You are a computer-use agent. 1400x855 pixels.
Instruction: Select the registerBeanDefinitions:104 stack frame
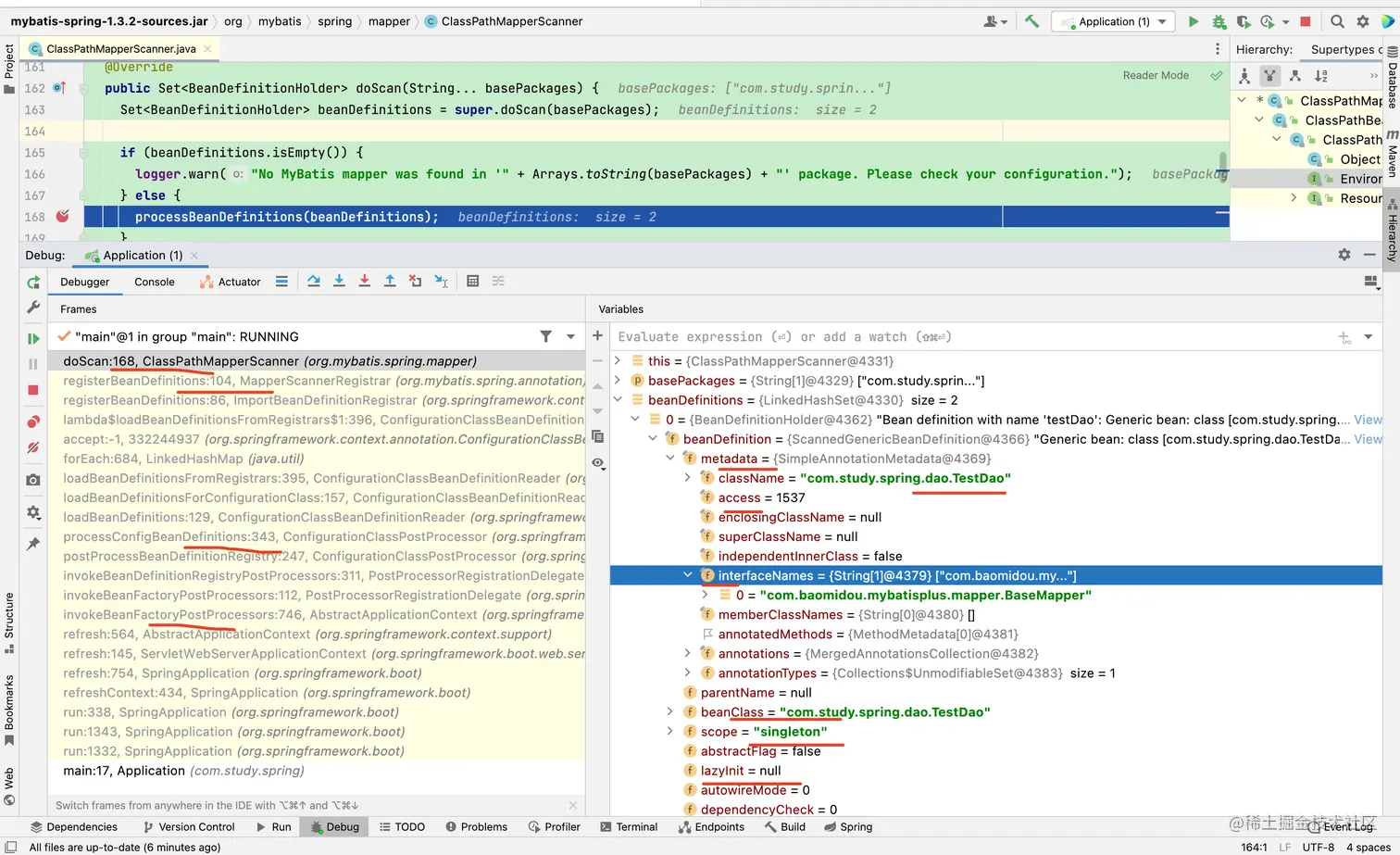[317, 381]
